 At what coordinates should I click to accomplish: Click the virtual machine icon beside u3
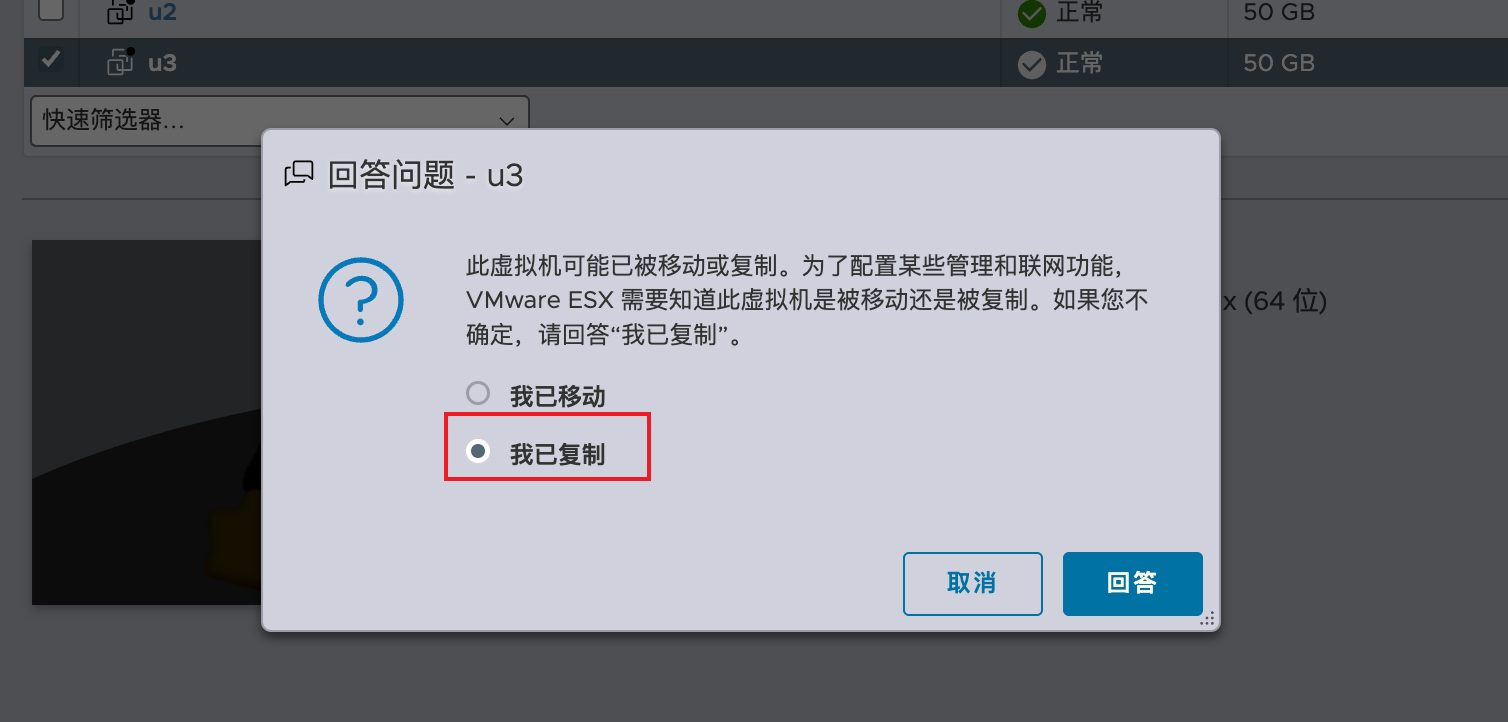point(120,62)
